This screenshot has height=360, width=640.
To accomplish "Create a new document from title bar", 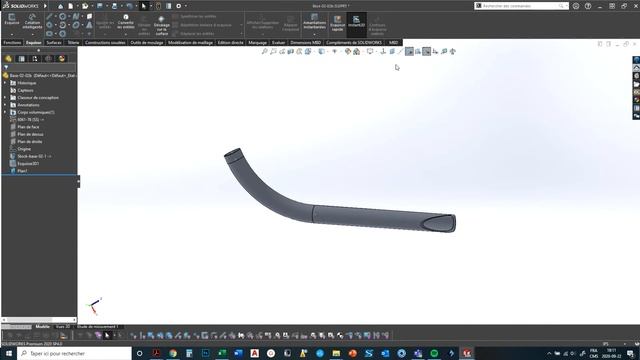I will pos(71,6).
